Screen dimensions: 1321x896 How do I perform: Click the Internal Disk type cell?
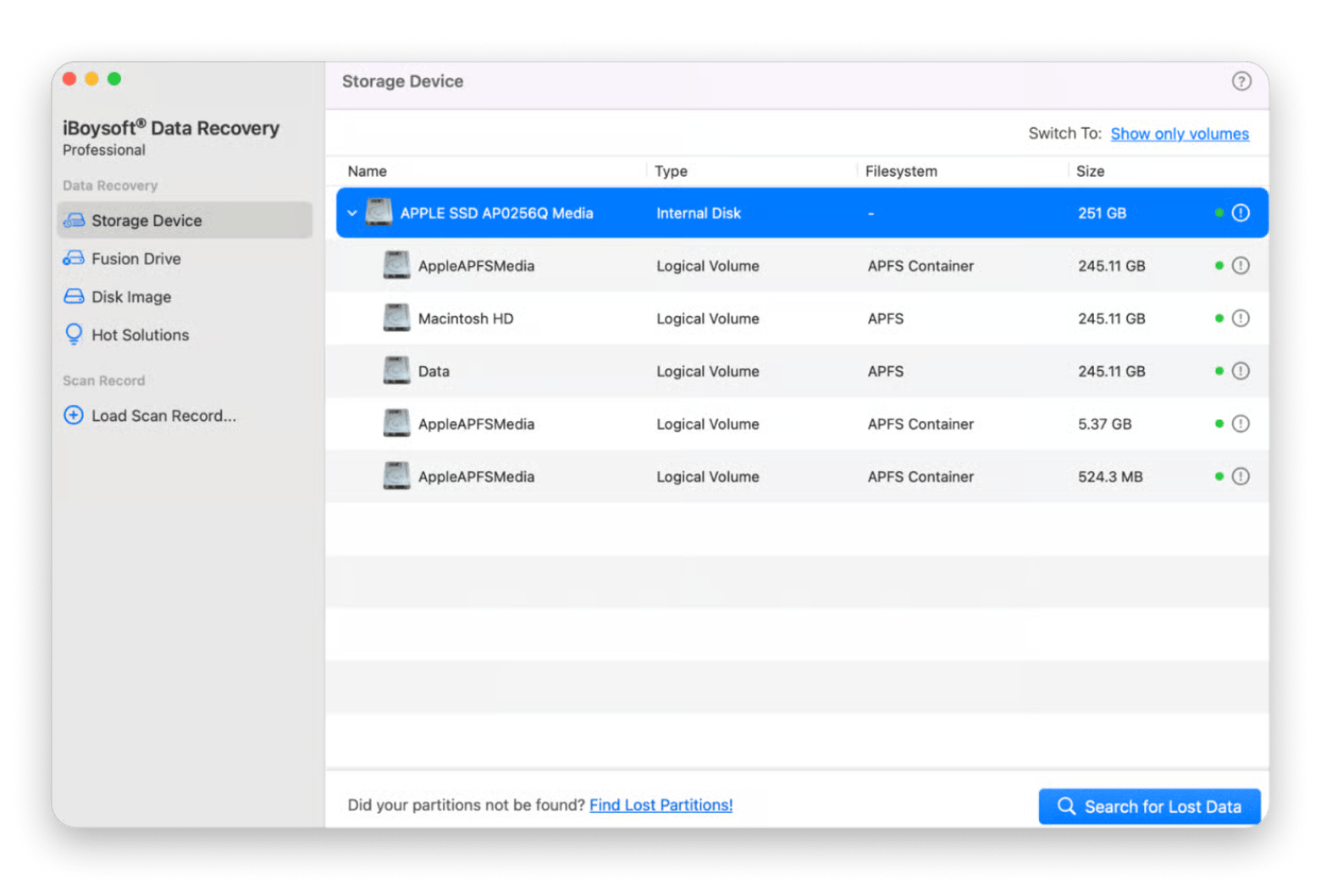click(699, 213)
